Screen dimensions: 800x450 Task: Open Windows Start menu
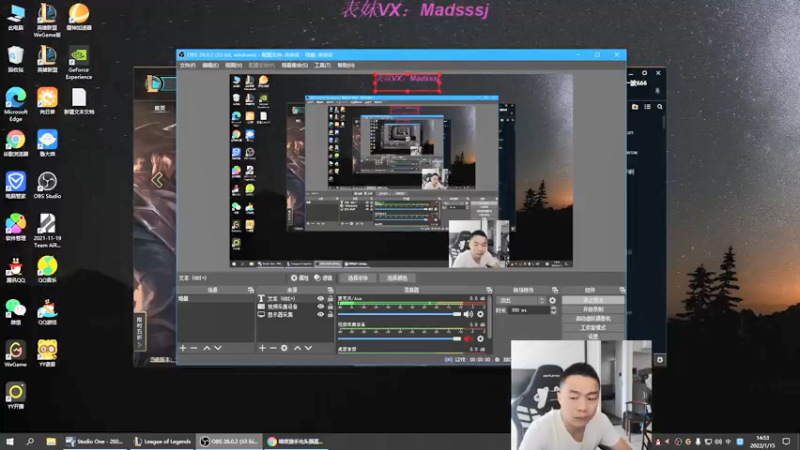(10, 442)
